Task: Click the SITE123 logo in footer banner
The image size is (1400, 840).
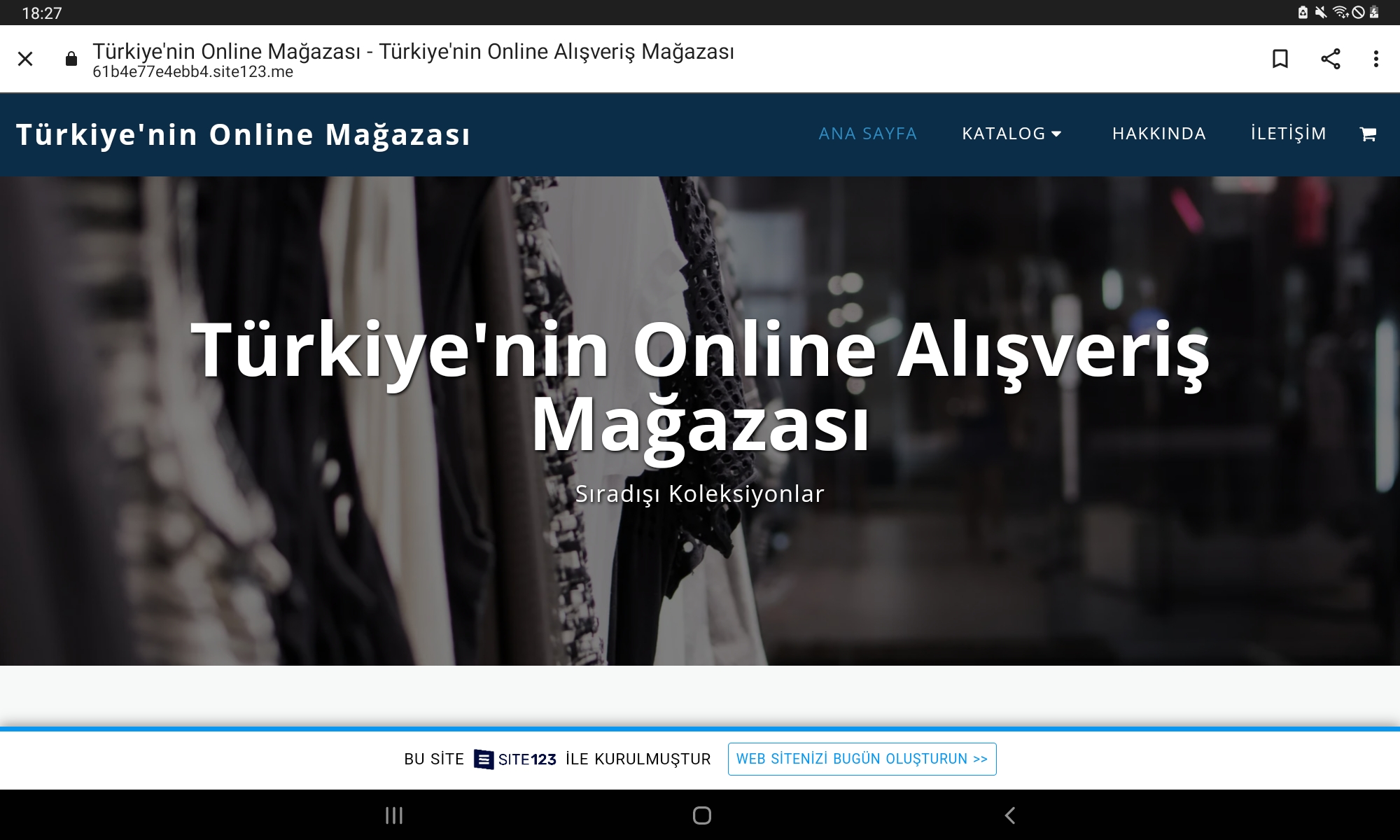Action: click(515, 759)
